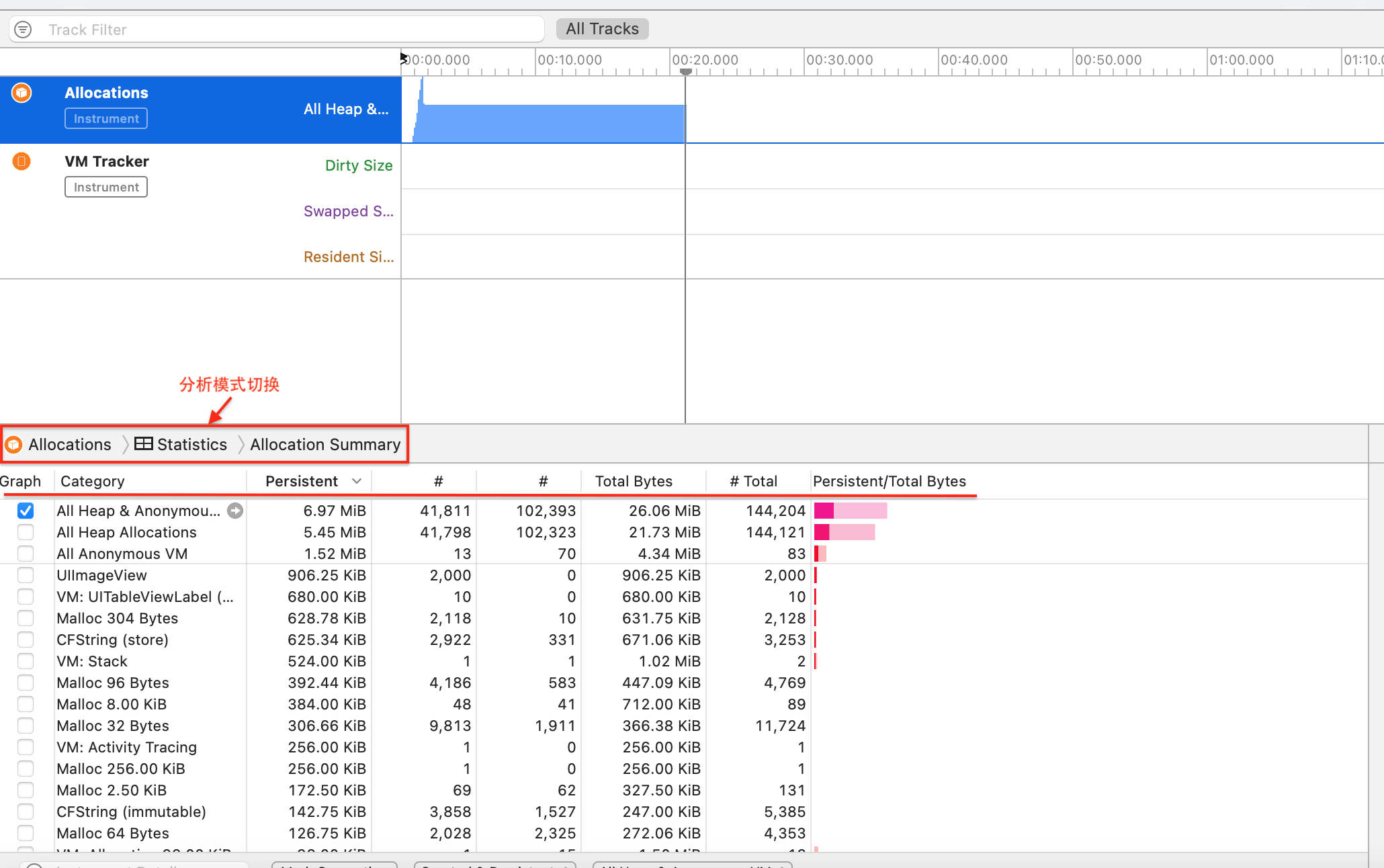
Task: Click the Swapped S... lane label
Action: tap(349, 211)
